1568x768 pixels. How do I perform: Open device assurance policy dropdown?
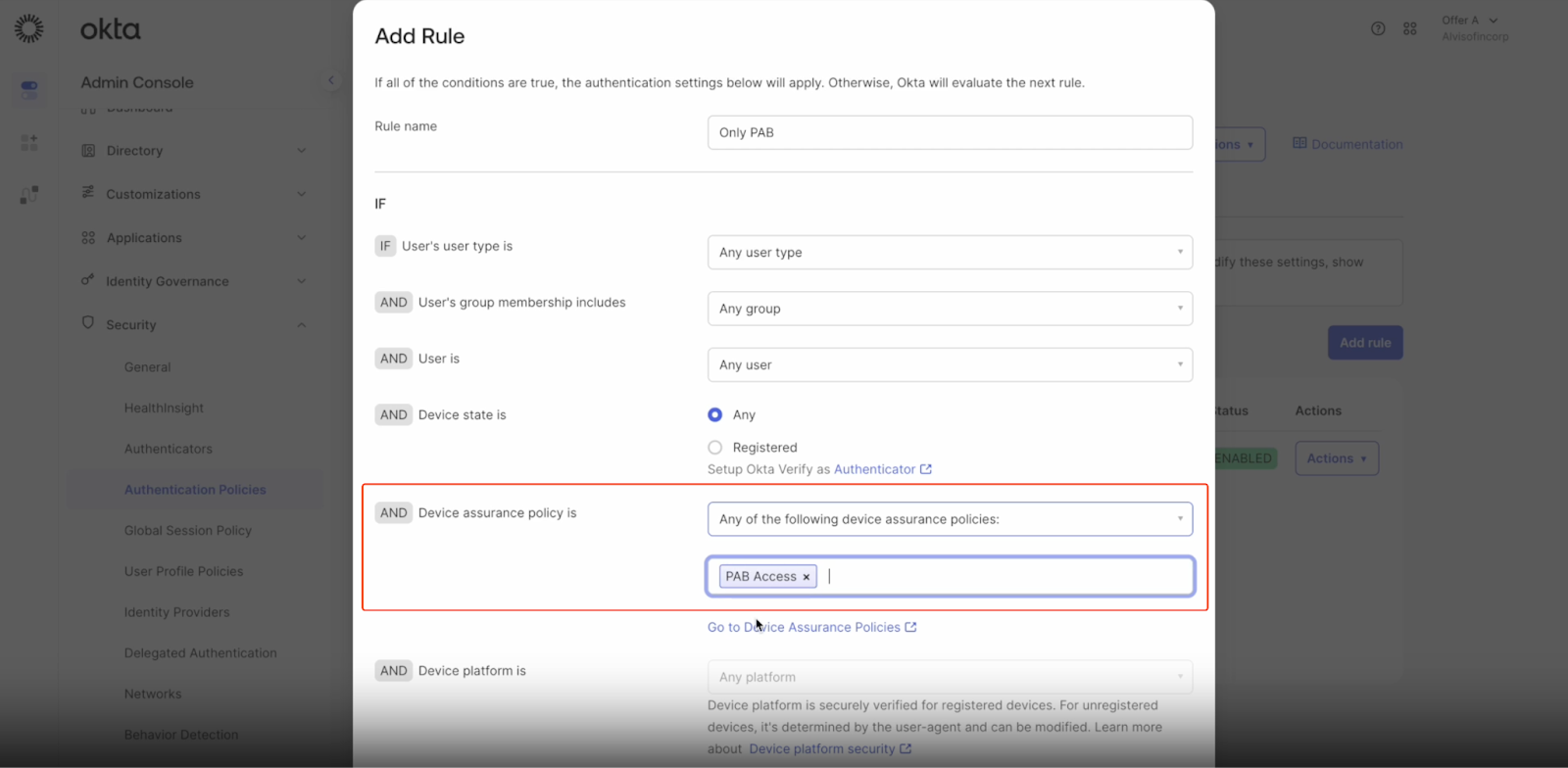pyautogui.click(x=949, y=519)
